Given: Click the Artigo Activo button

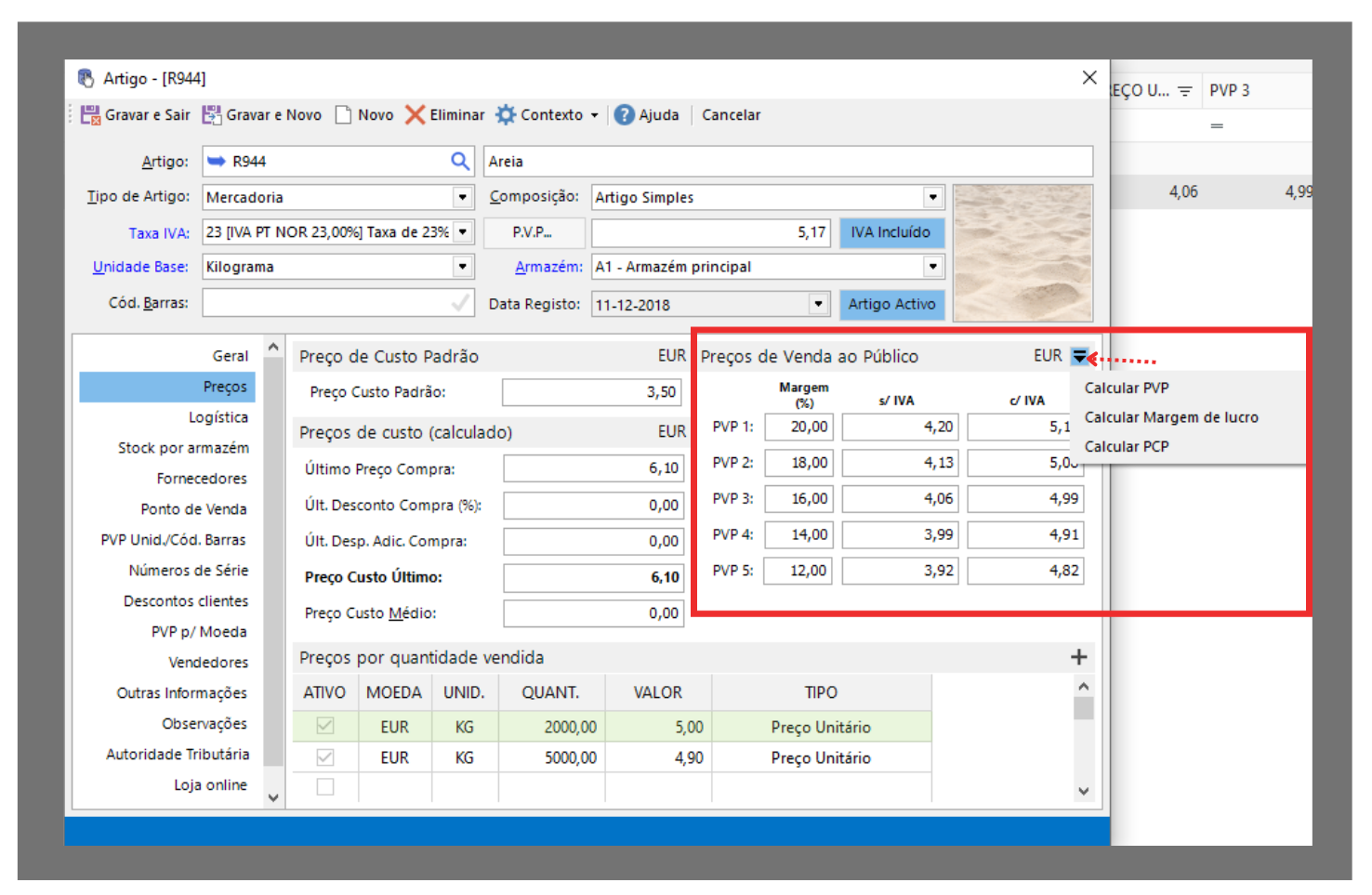Looking at the screenshot, I should click(x=891, y=304).
